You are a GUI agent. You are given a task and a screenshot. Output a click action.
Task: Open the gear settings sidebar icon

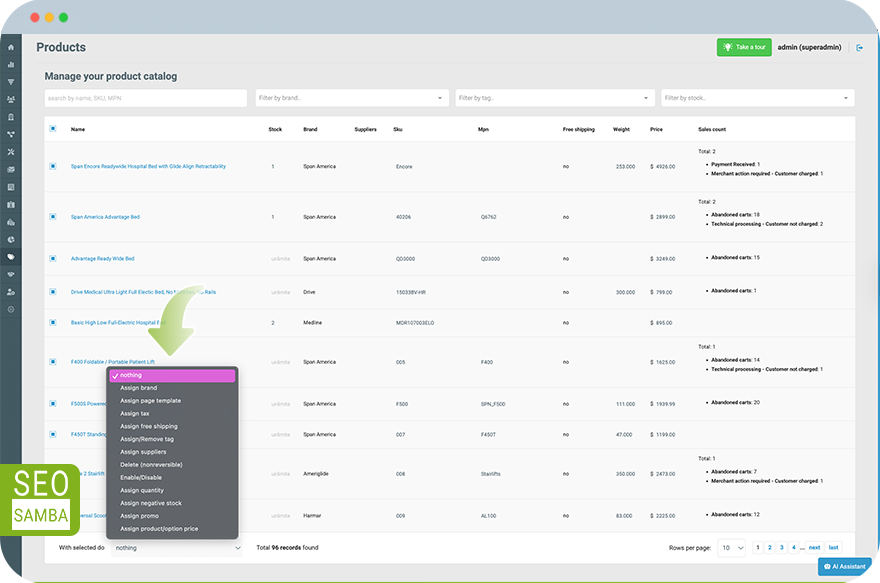pyautogui.click(x=11, y=309)
